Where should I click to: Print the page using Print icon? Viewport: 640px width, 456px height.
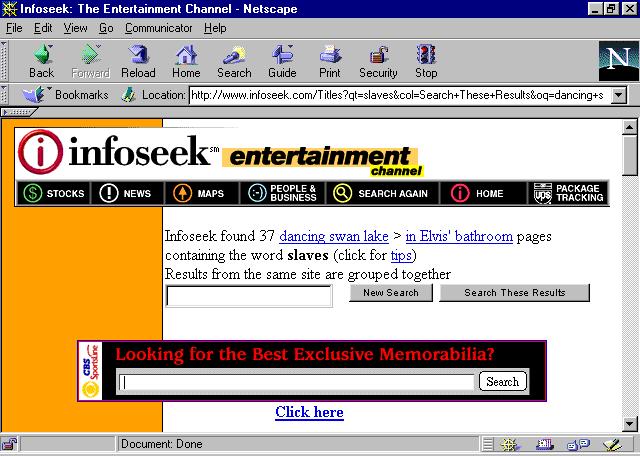click(x=330, y=61)
